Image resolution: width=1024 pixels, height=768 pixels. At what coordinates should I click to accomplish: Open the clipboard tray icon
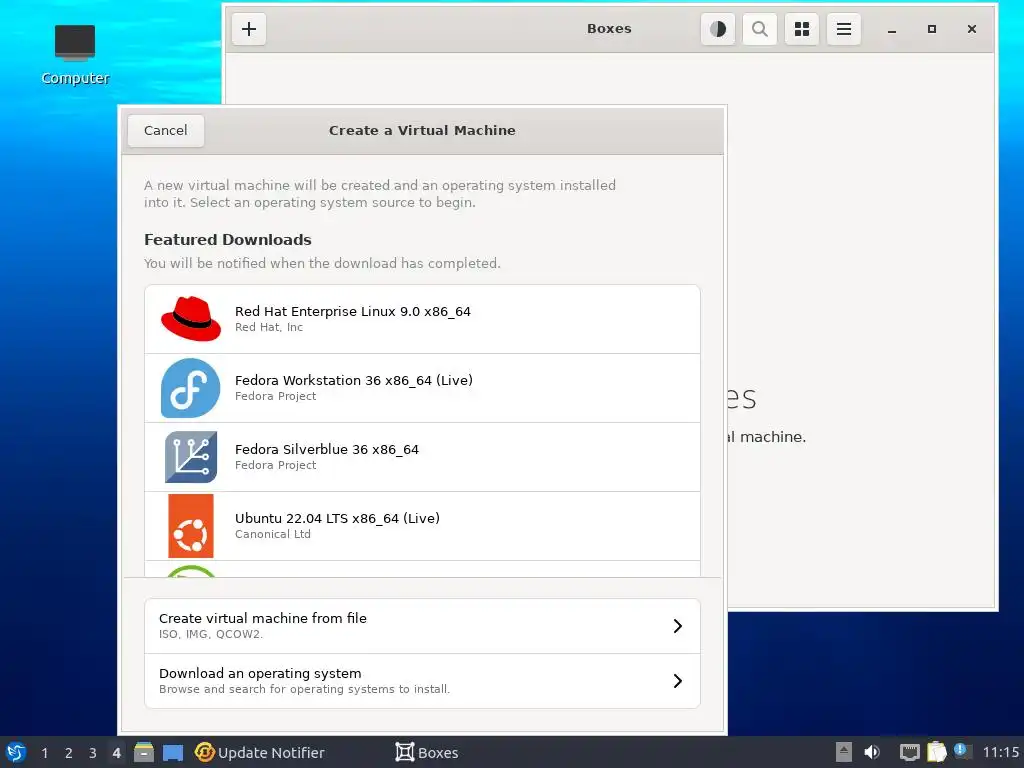point(936,752)
